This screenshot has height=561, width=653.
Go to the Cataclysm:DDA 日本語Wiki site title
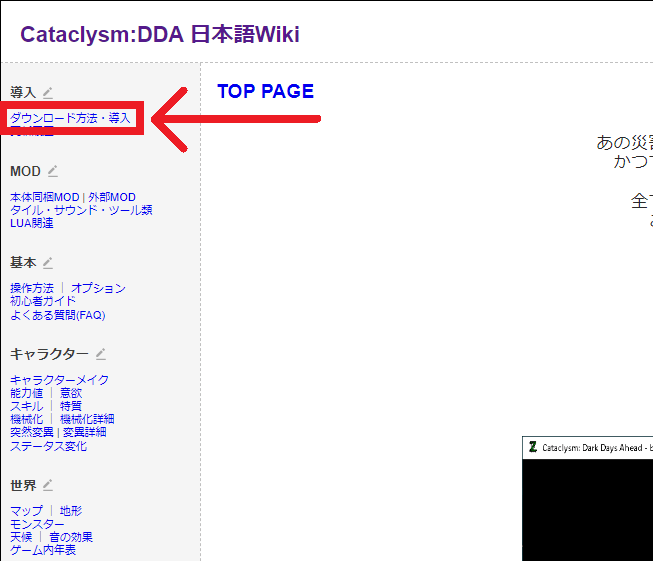pos(159,35)
